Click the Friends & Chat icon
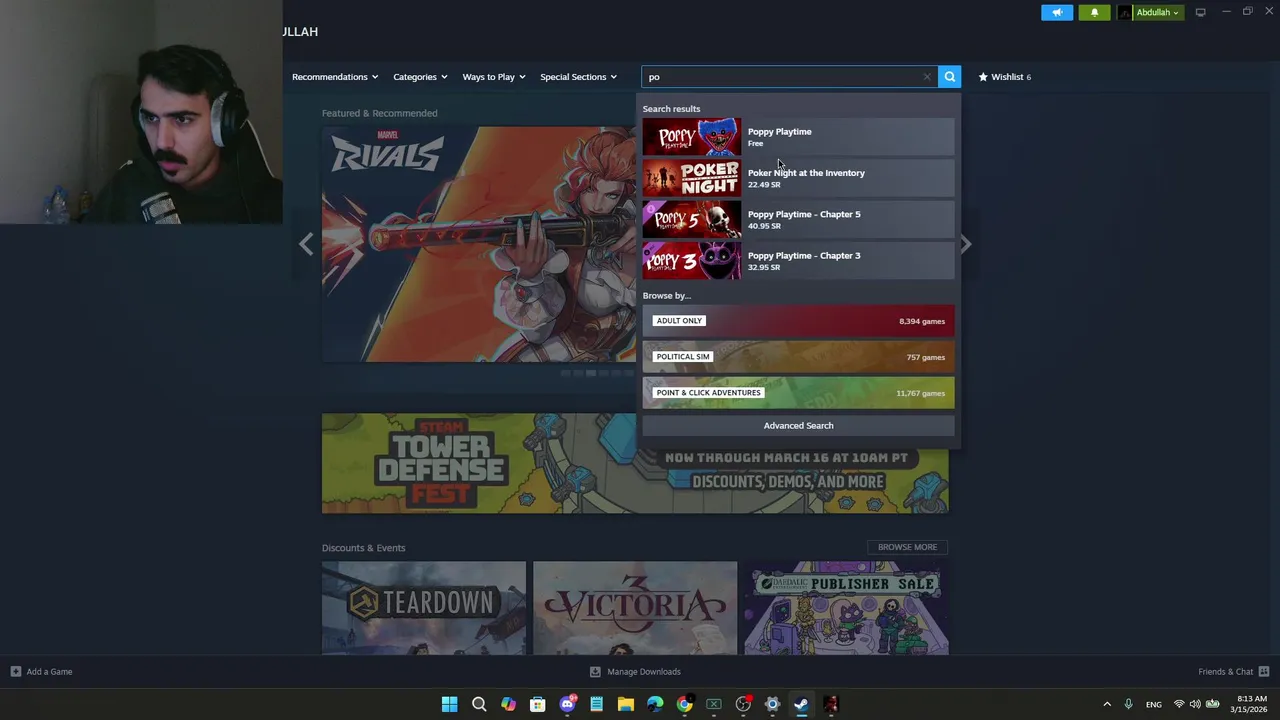 click(x=1264, y=672)
